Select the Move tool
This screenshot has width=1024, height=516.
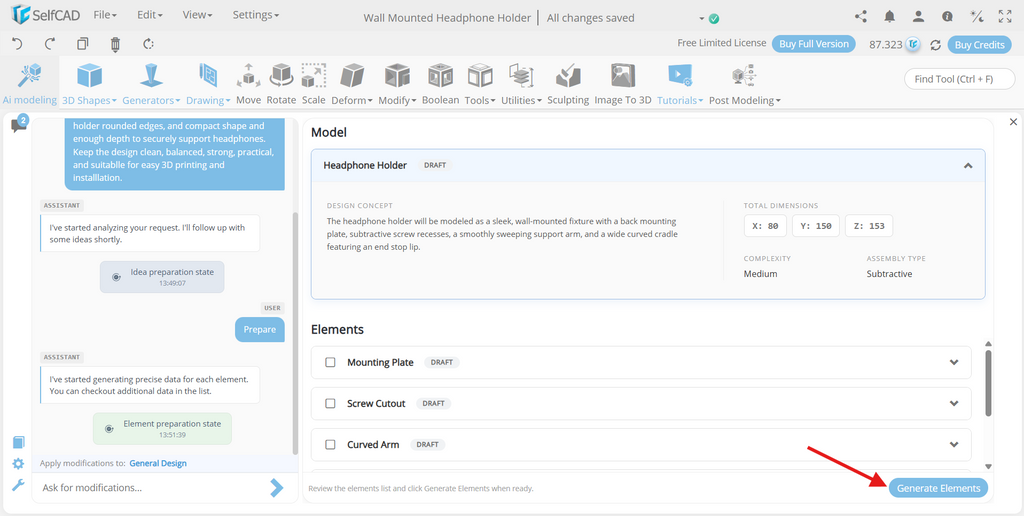(x=248, y=84)
